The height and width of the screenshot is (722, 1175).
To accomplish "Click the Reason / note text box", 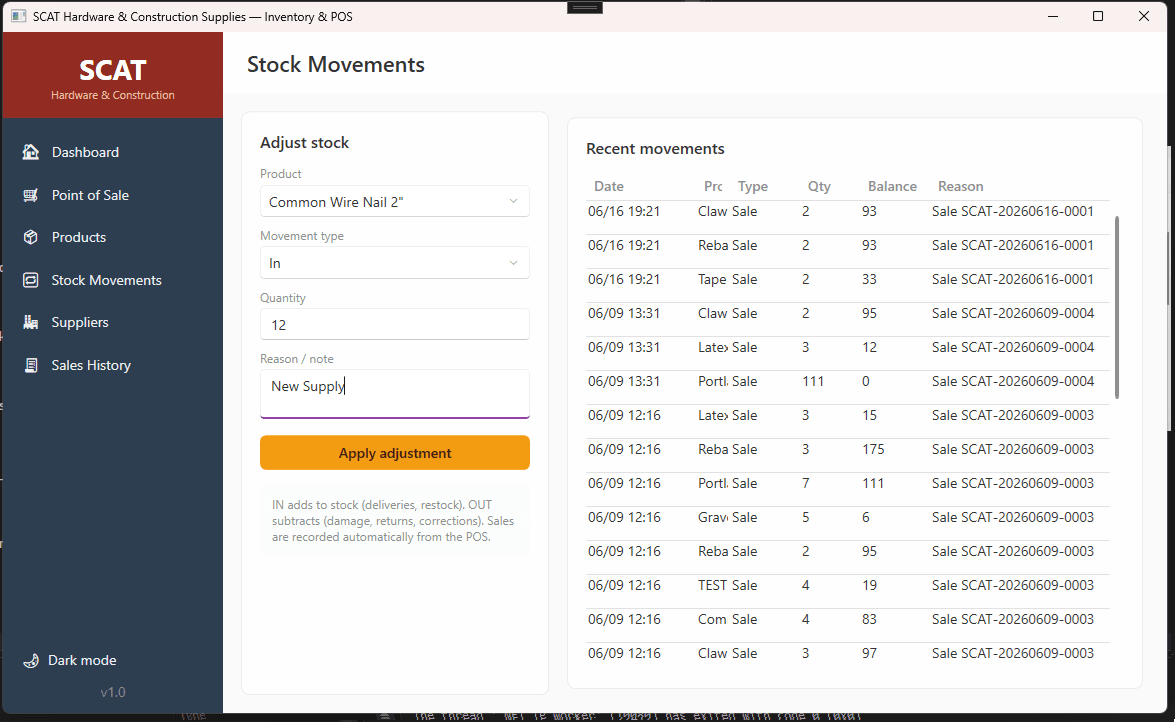I will (395, 394).
